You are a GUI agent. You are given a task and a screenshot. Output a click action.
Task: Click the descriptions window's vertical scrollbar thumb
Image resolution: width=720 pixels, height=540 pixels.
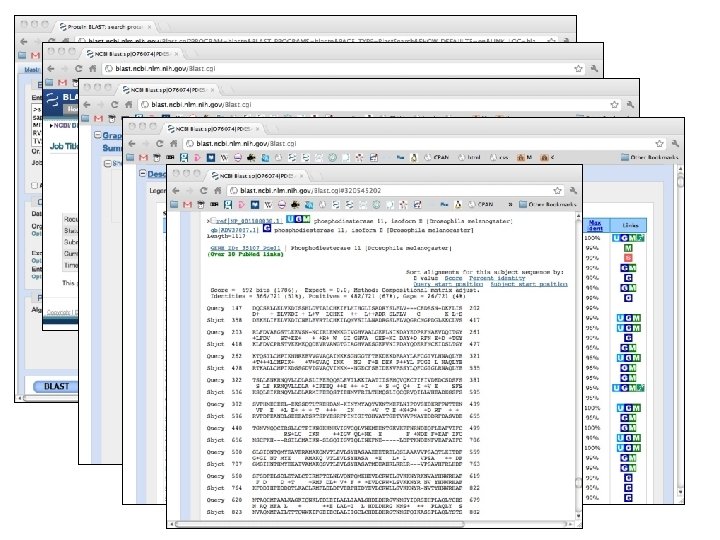[680, 181]
